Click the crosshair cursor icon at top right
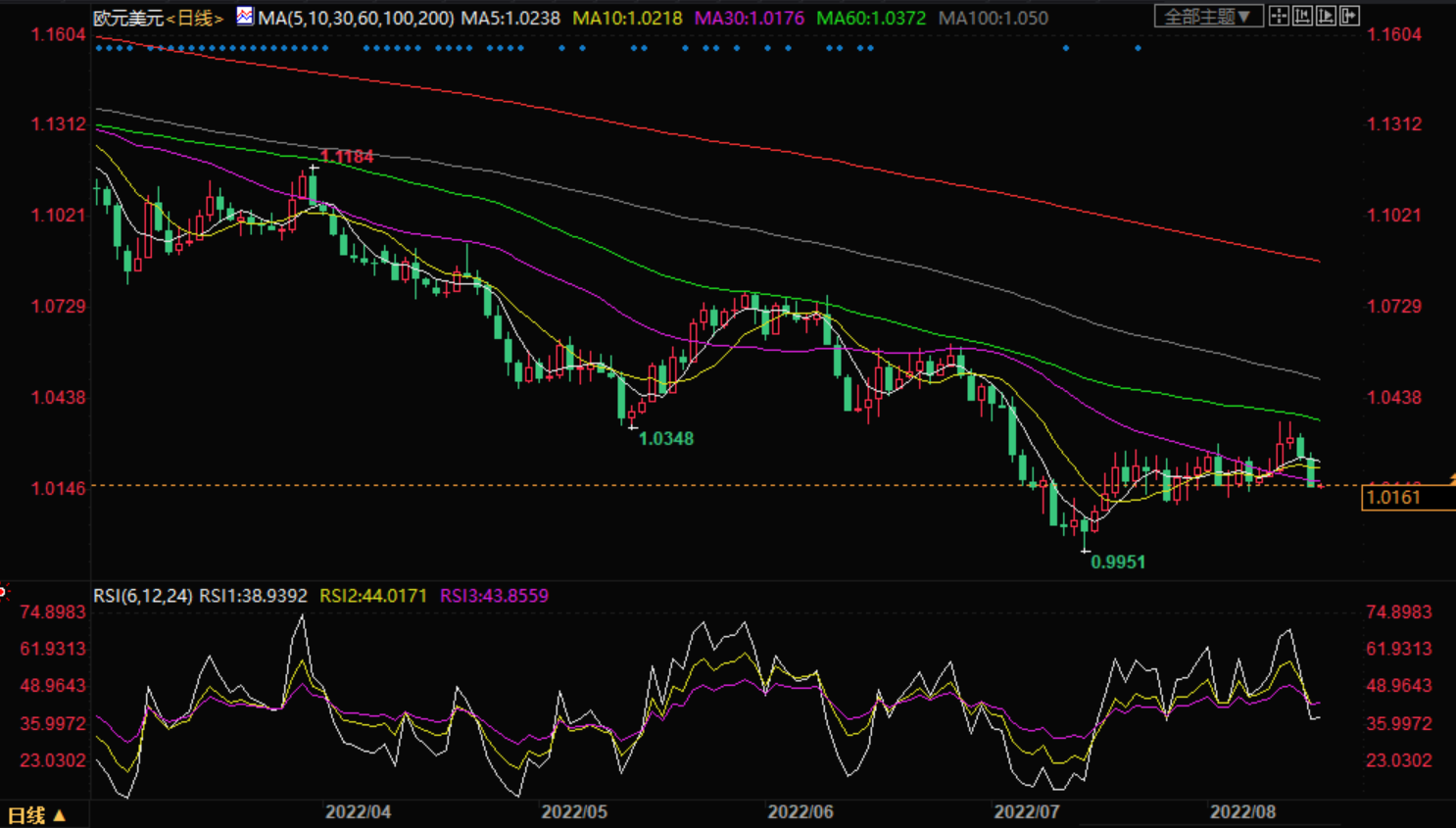This screenshot has height=828, width=1456. 1279,16
